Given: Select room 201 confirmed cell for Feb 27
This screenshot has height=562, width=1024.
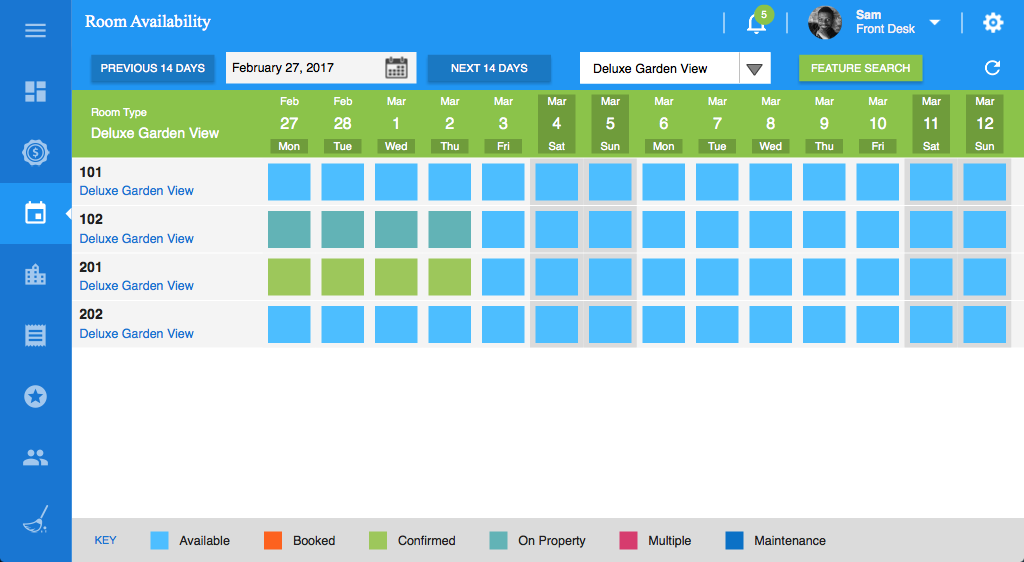Looking at the screenshot, I should (289, 277).
